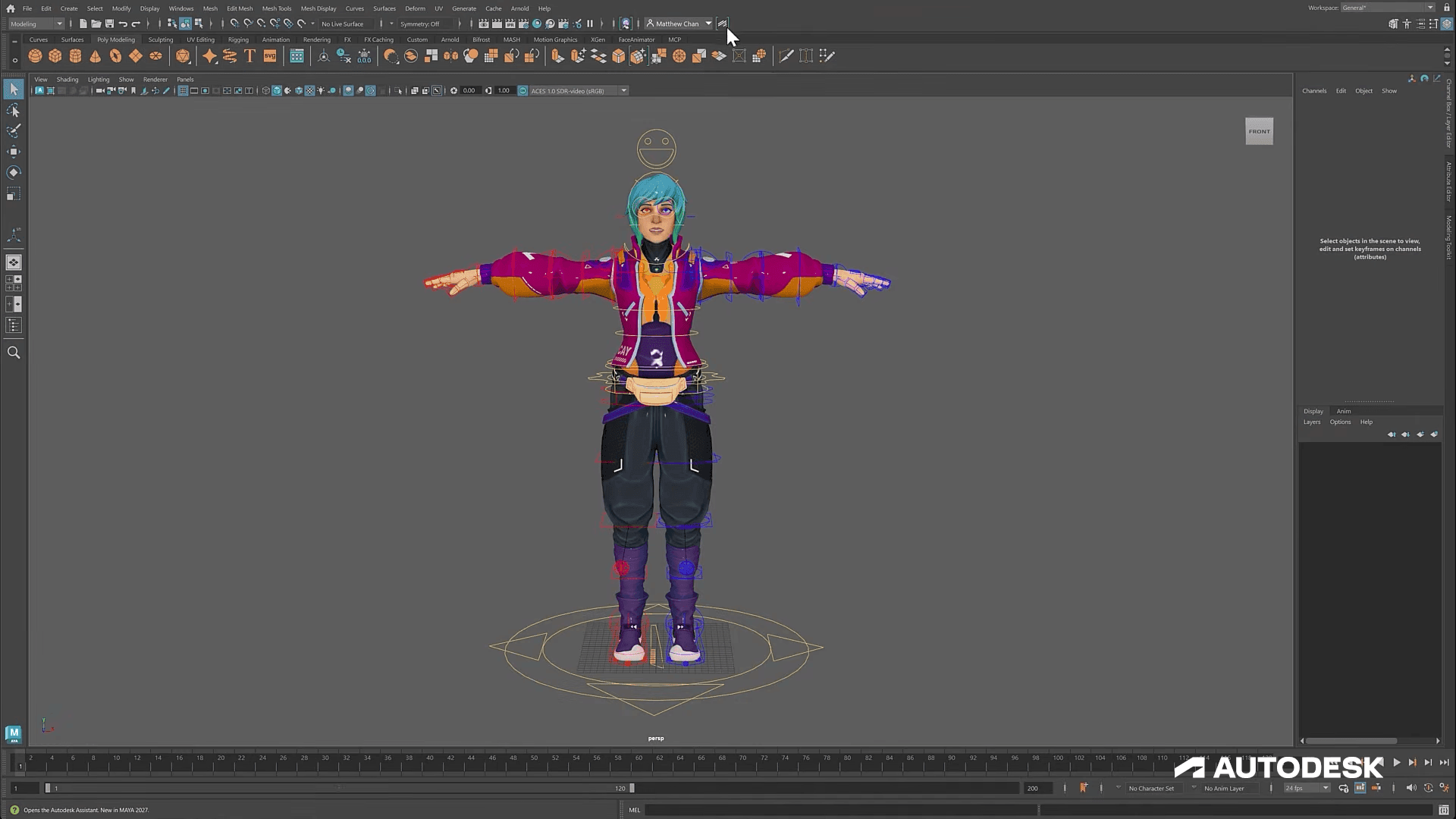
Task: Create a polygon sphere from shelf
Action: coord(35,56)
